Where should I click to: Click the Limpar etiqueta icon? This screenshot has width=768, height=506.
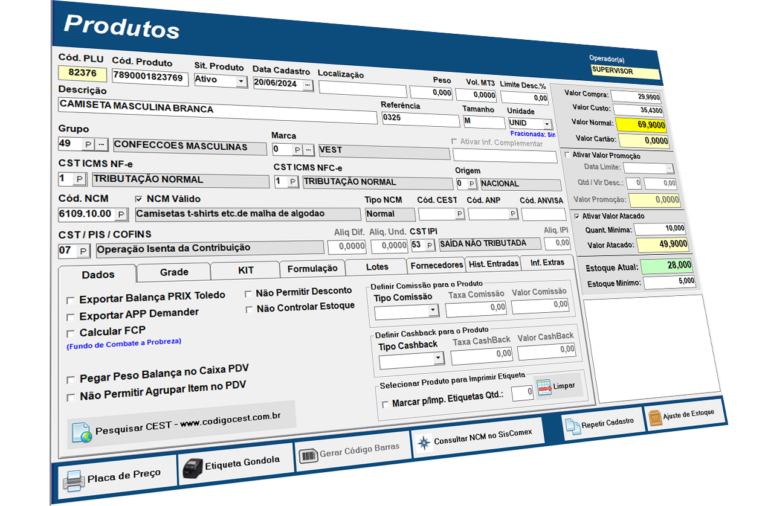click(544, 388)
